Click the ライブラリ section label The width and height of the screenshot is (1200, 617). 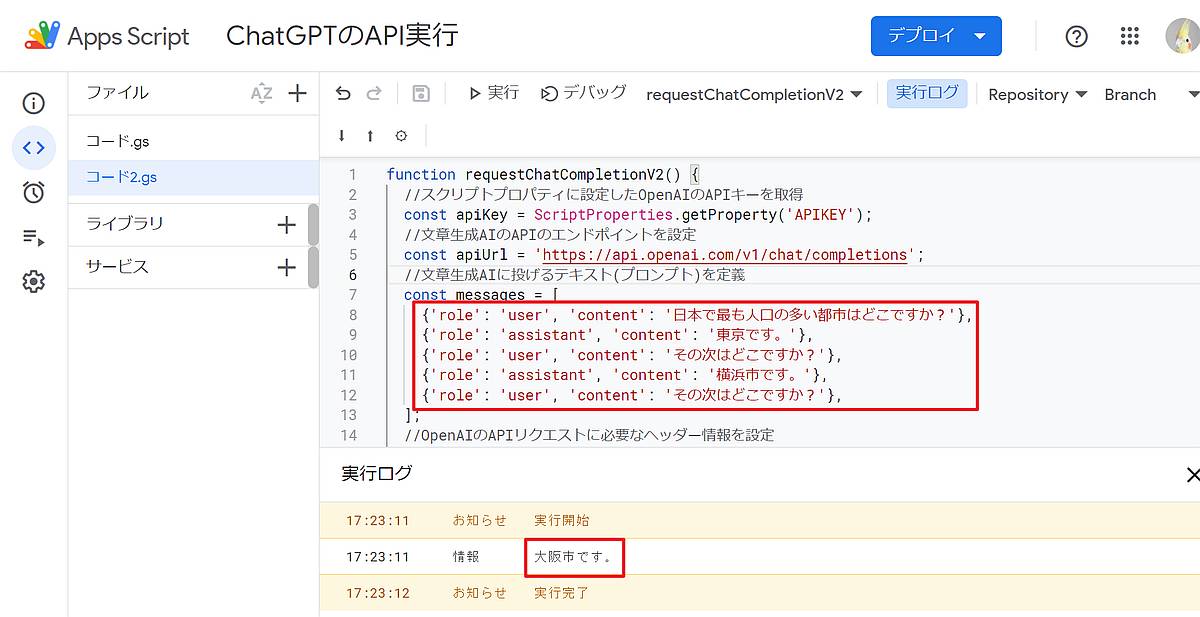[x=124, y=224]
